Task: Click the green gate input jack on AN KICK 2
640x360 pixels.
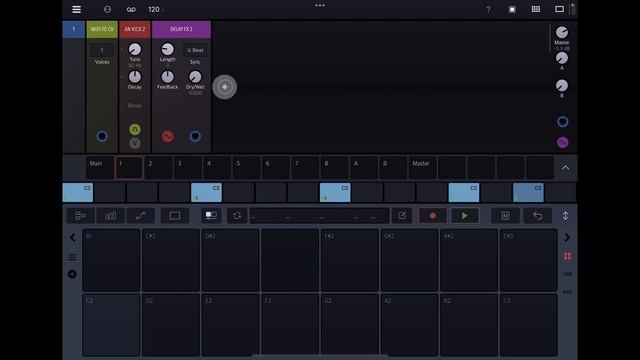Action: [x=135, y=129]
